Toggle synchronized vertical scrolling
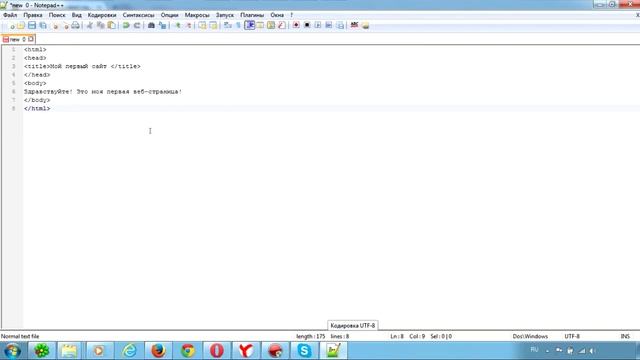640x360 pixels. tap(202, 25)
